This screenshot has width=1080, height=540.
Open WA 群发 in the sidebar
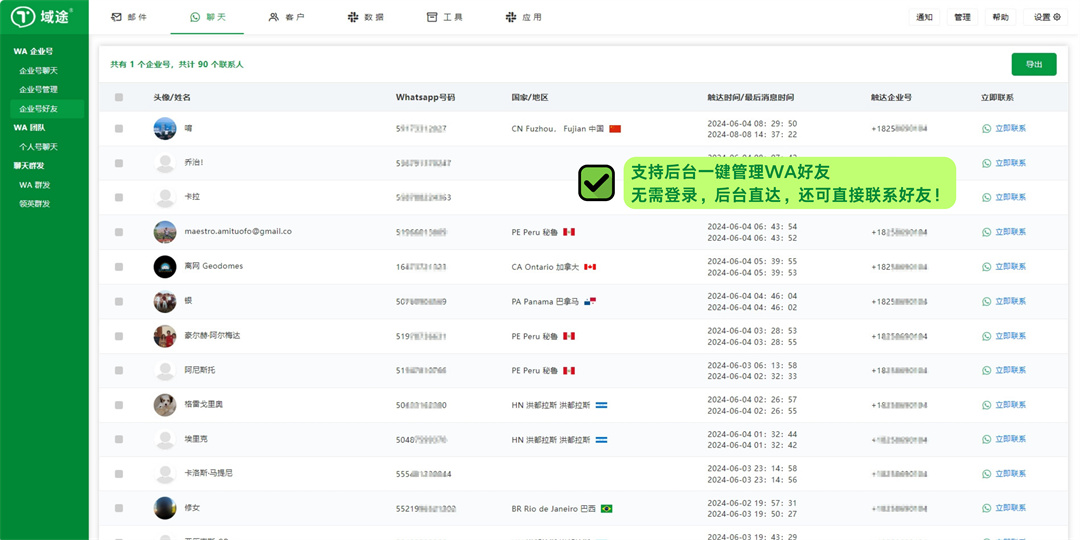point(34,185)
